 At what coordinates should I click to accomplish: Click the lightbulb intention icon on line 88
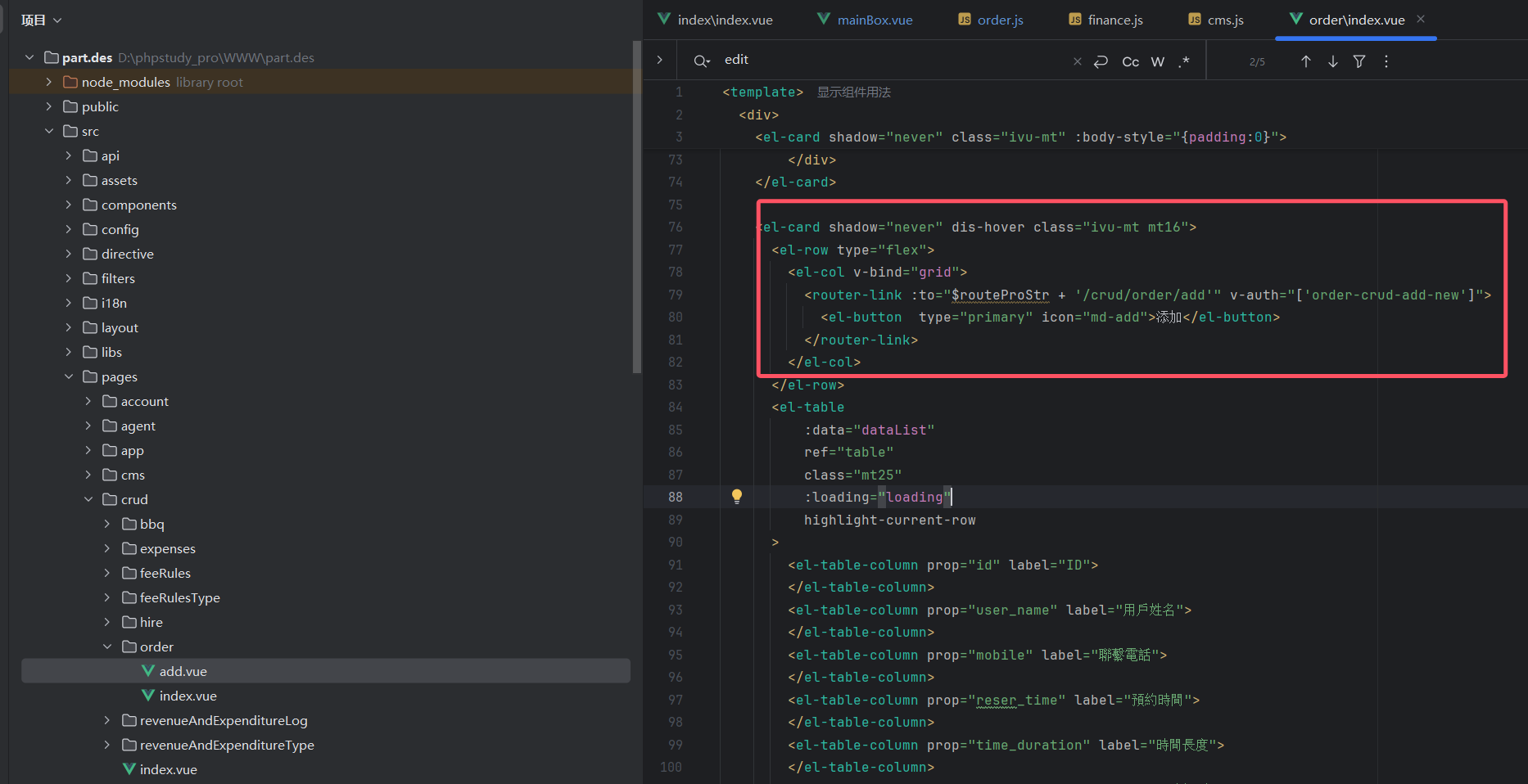tap(737, 496)
